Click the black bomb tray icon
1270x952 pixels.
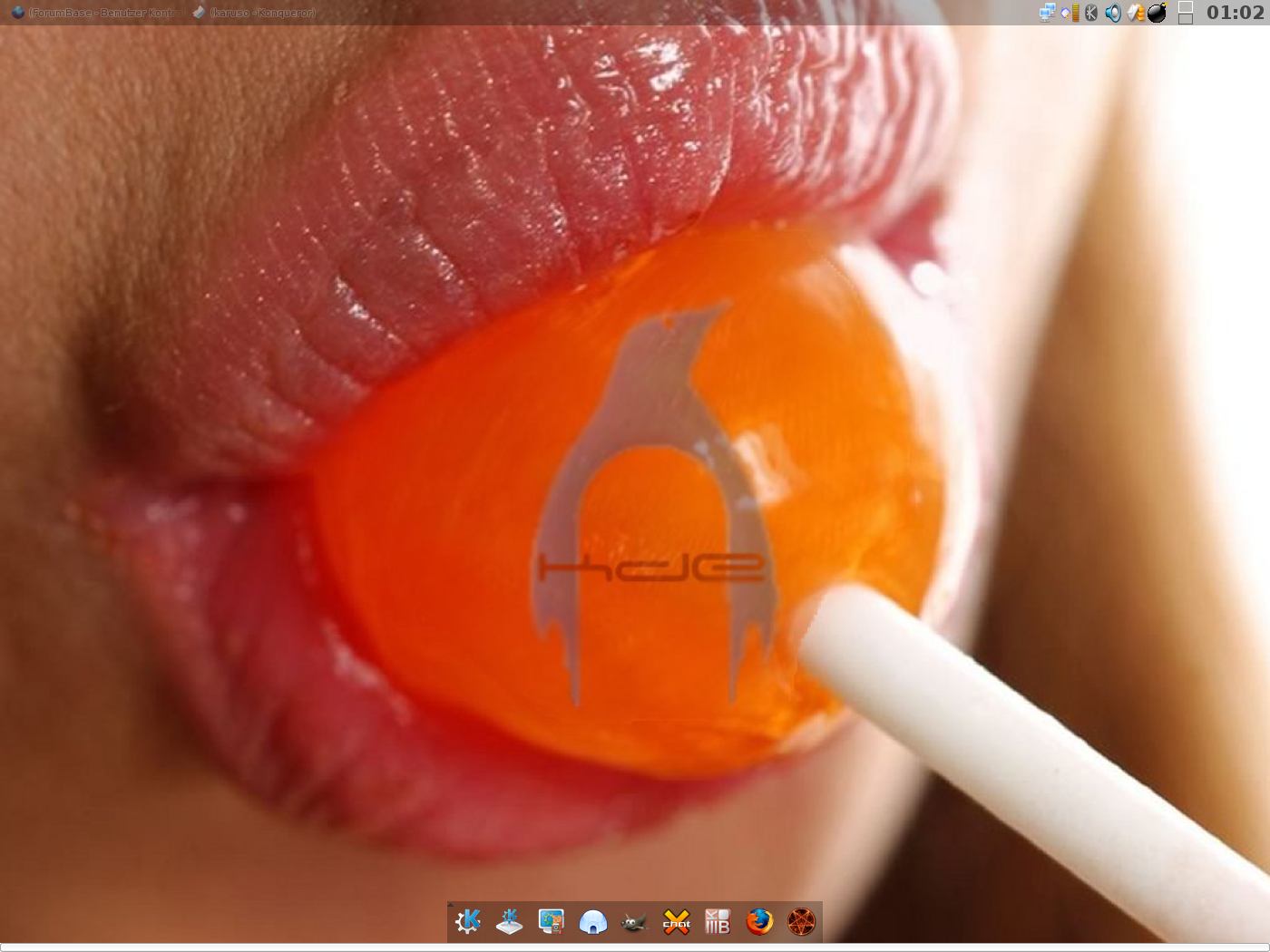click(1157, 13)
